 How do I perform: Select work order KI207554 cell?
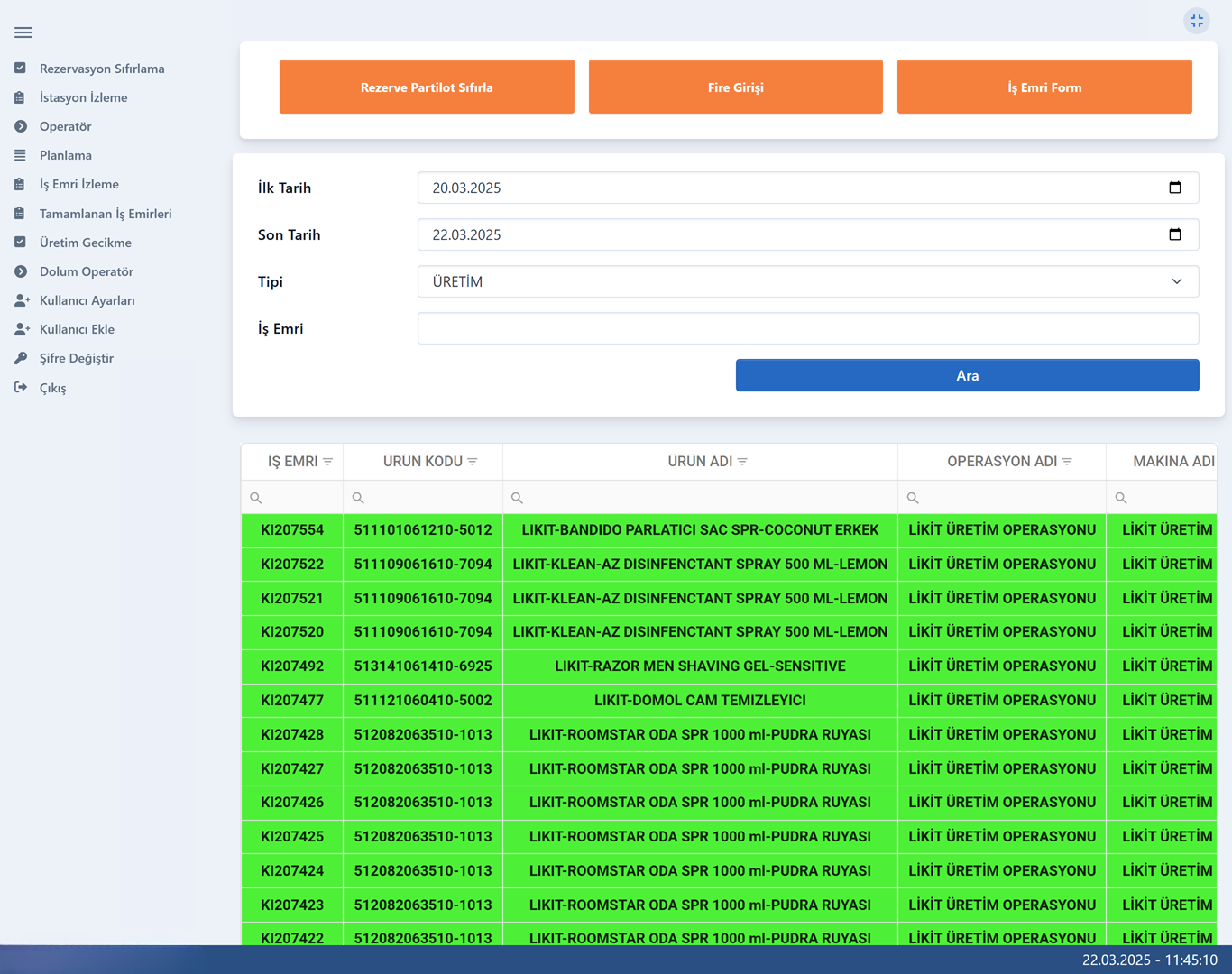point(292,530)
